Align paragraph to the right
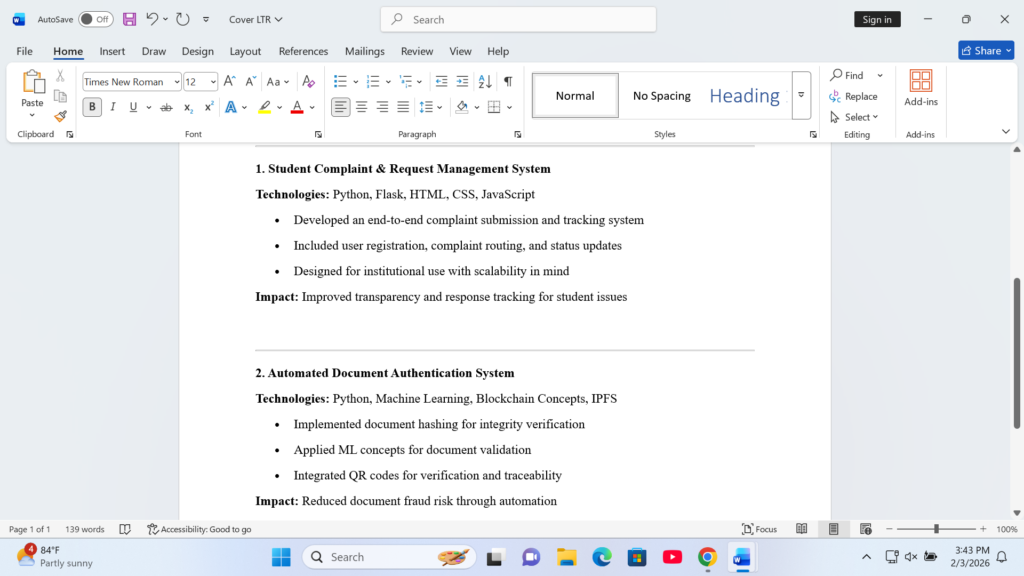The width and height of the screenshot is (1024, 576). (382, 107)
